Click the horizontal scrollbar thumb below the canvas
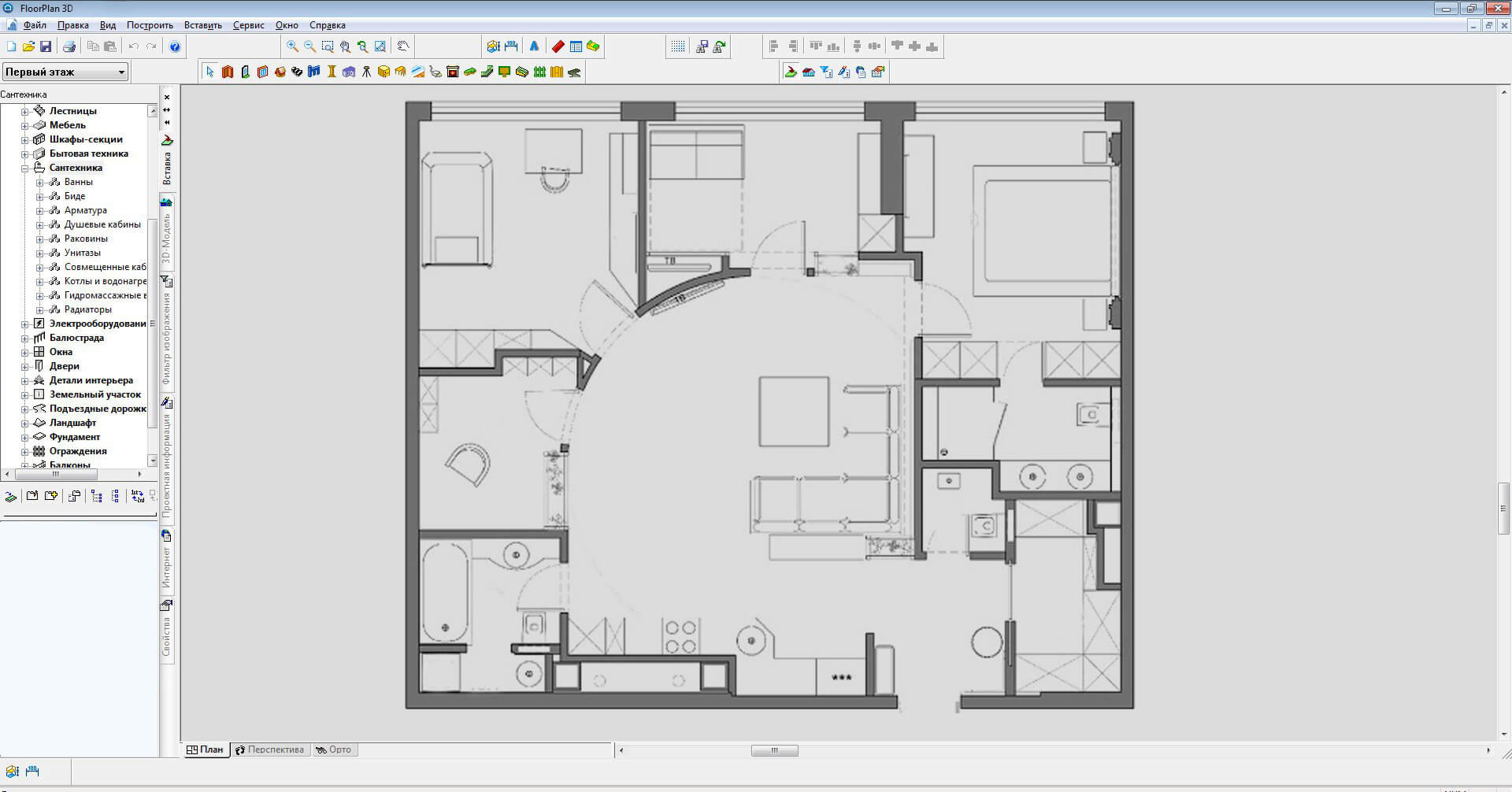1512x792 pixels. pos(774,750)
